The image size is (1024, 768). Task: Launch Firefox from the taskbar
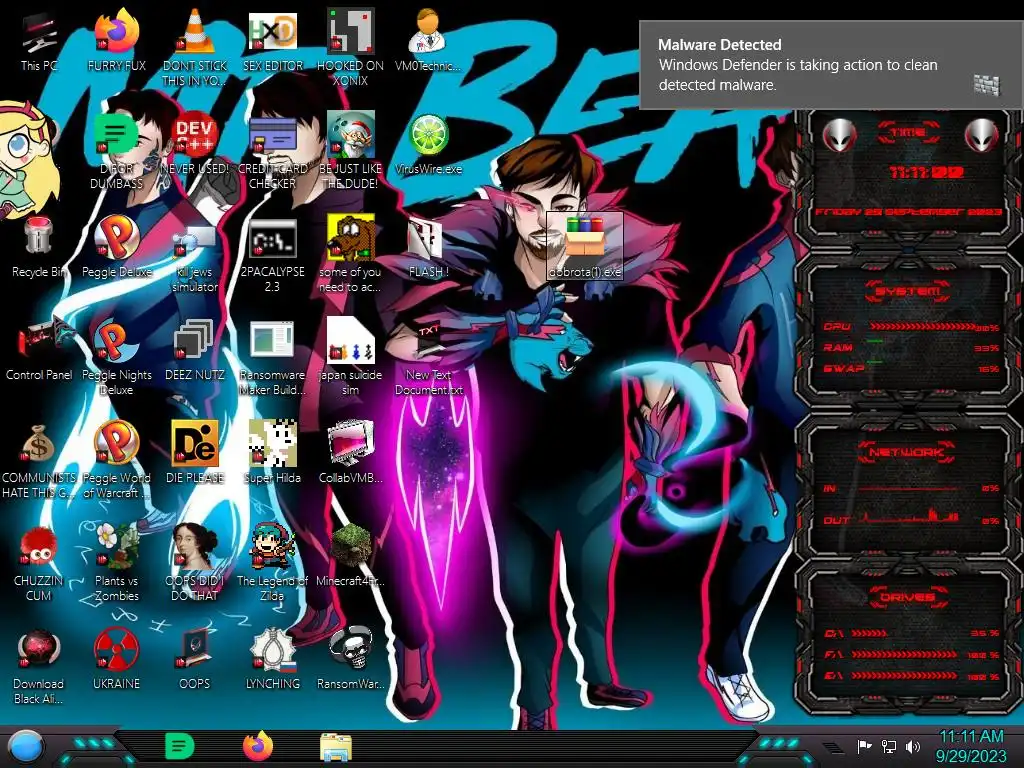[258, 746]
